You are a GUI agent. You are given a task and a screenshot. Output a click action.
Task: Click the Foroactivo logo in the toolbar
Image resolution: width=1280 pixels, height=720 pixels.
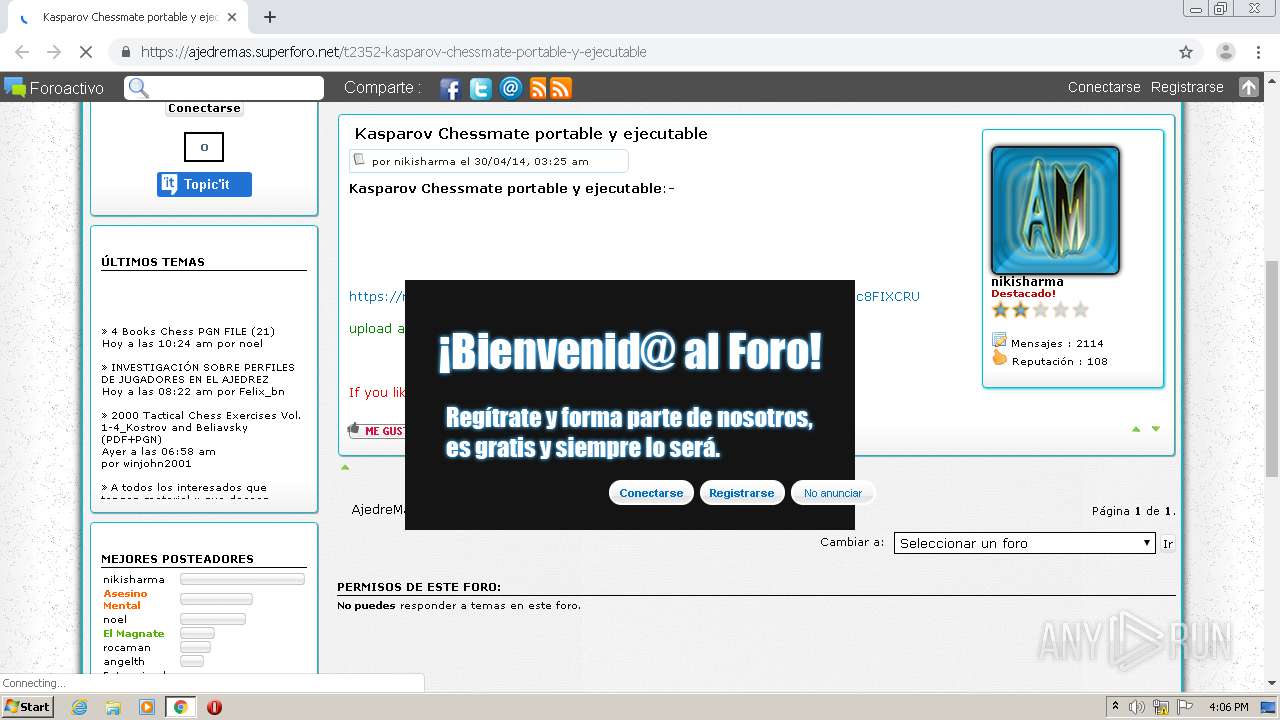click(x=54, y=88)
